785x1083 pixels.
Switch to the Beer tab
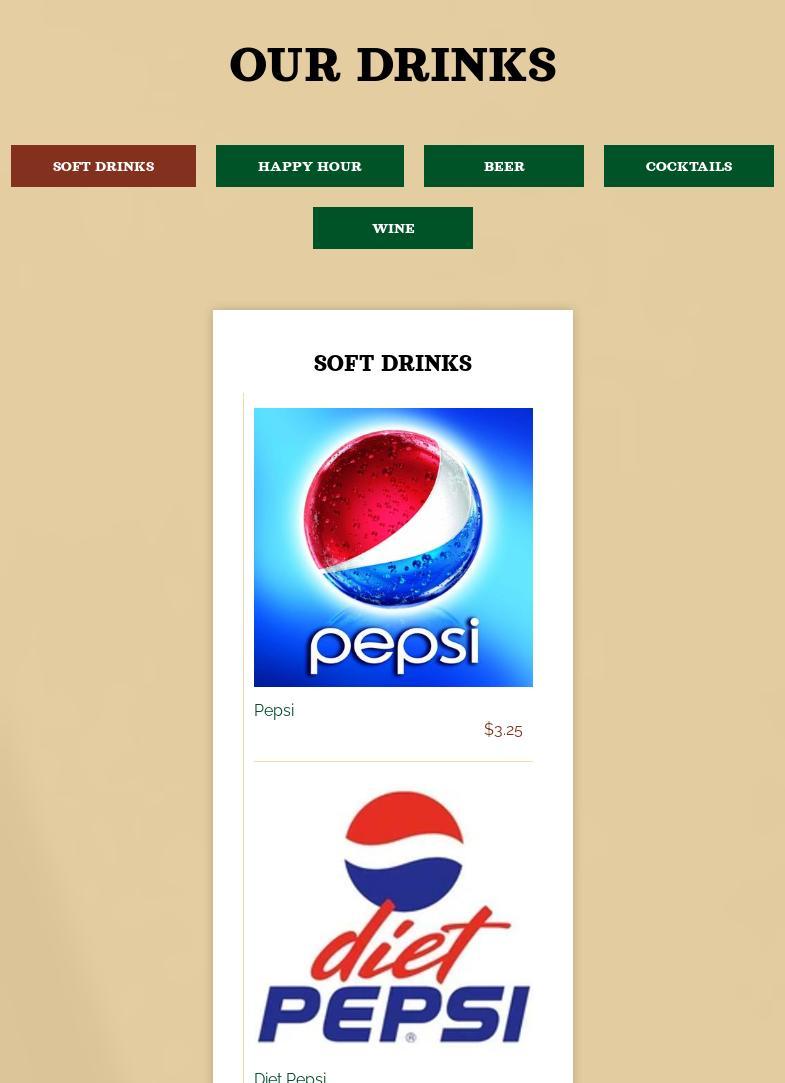coord(504,166)
